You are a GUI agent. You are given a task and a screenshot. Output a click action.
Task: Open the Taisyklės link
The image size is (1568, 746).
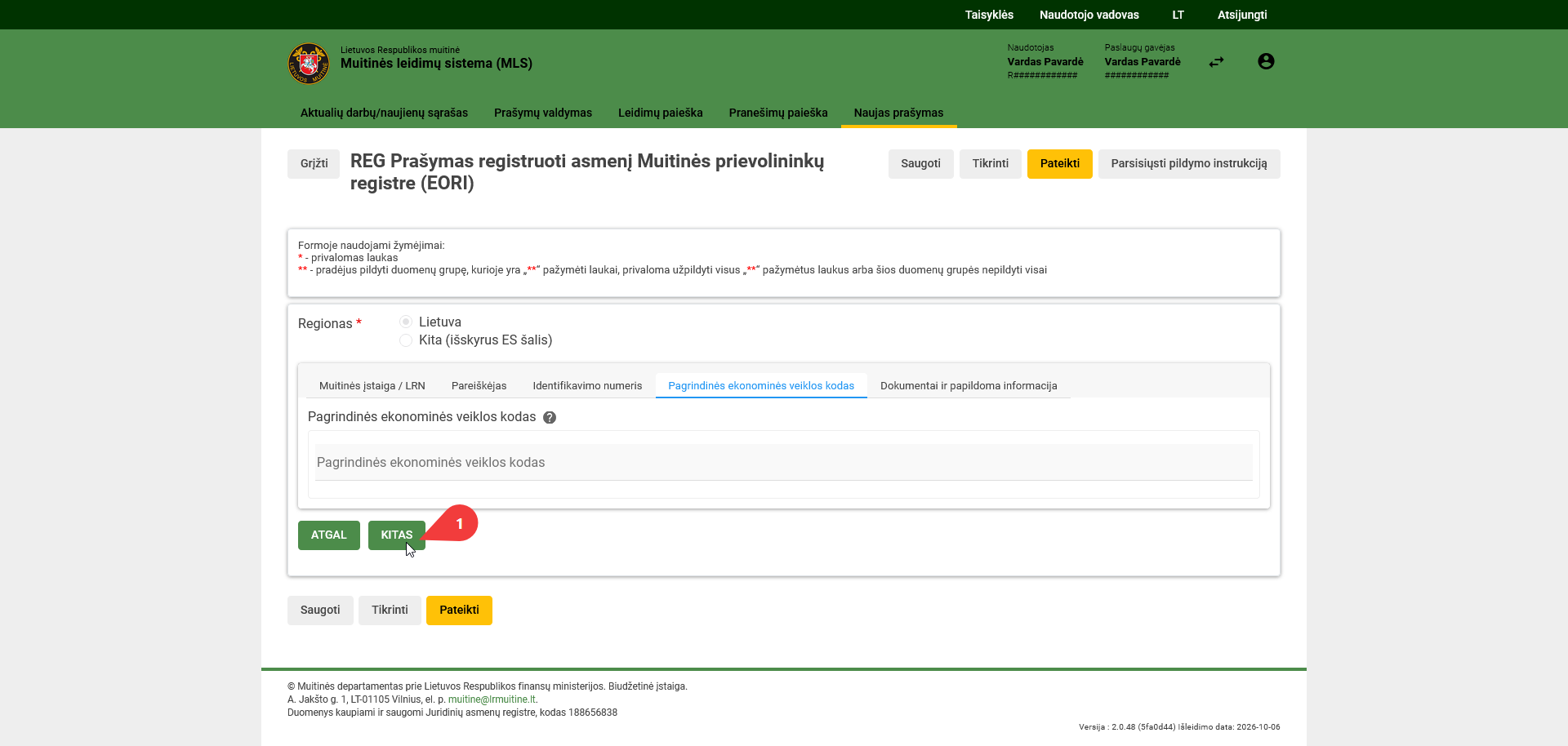pos(989,15)
